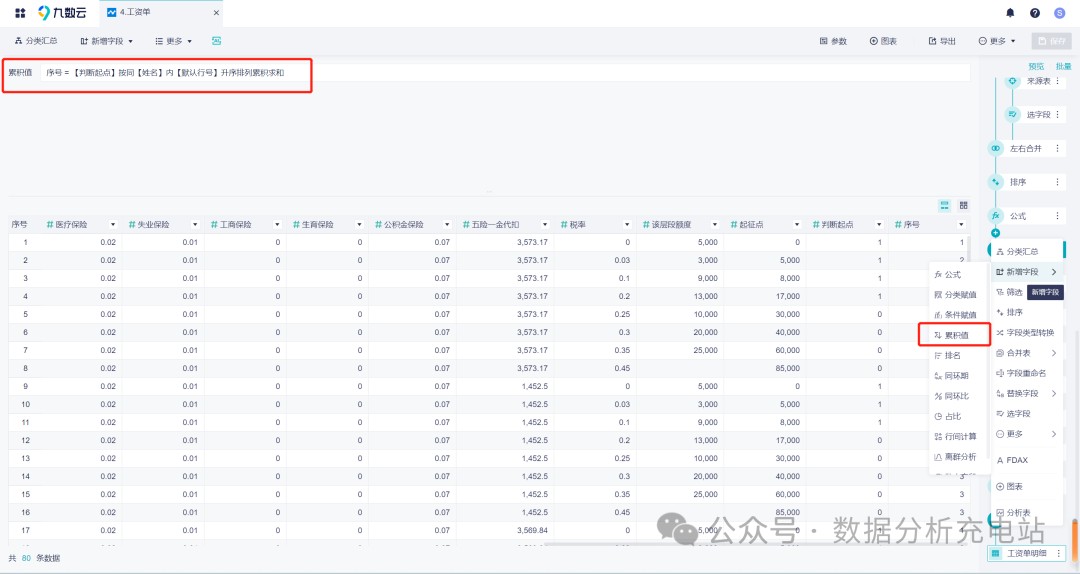The width and height of the screenshot is (1080, 574).
Task: Switch to list view icon above table
Action: pos(944,205)
